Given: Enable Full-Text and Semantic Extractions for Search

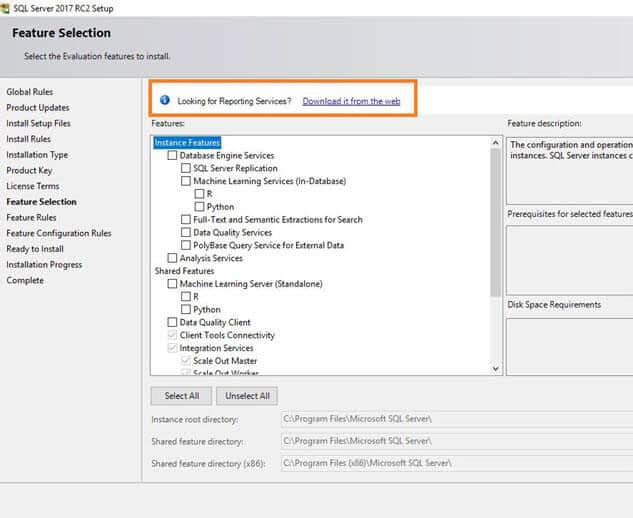Looking at the screenshot, I should click(186, 220).
